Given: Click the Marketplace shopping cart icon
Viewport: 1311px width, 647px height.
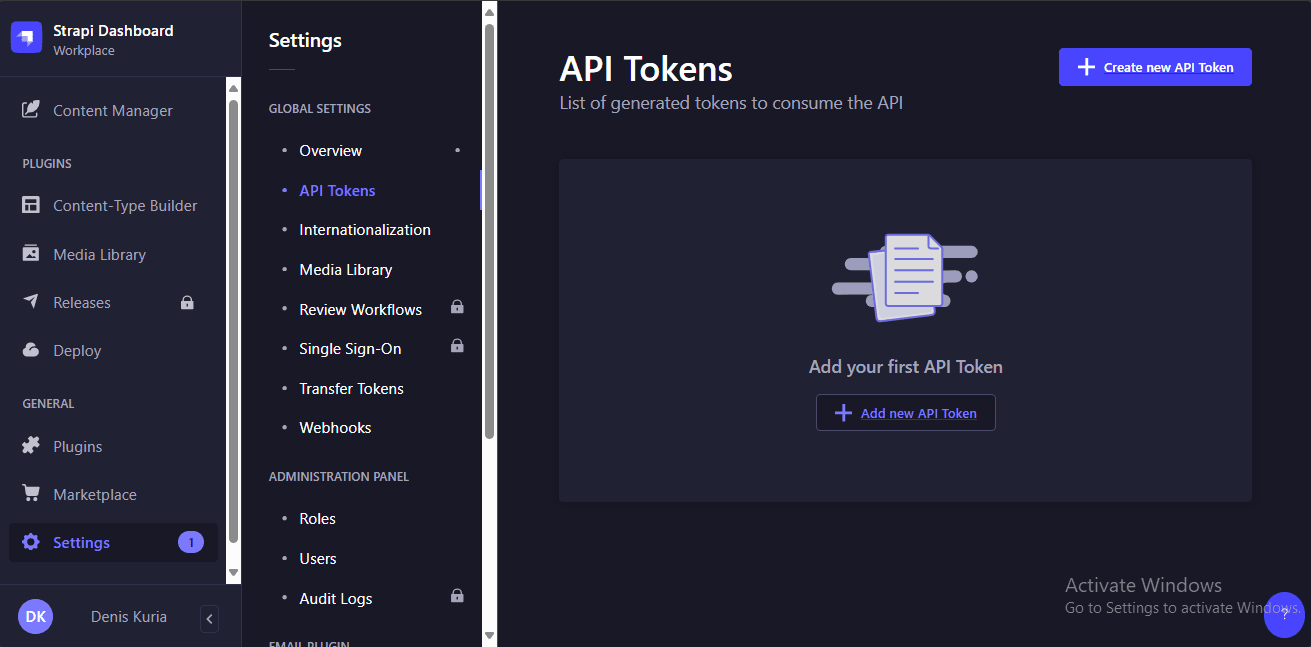Looking at the screenshot, I should click(31, 493).
